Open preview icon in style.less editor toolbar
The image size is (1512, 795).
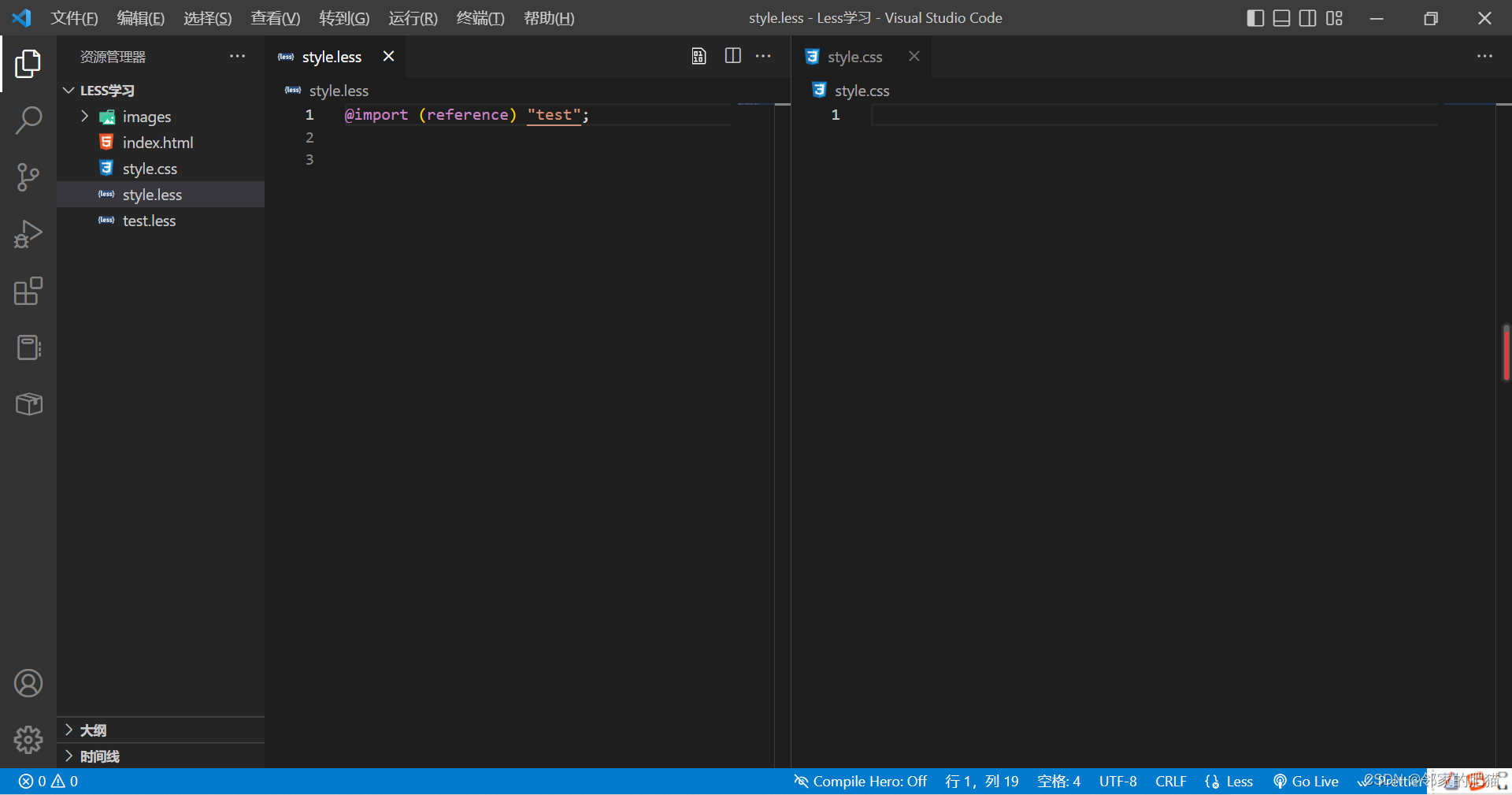tap(699, 56)
